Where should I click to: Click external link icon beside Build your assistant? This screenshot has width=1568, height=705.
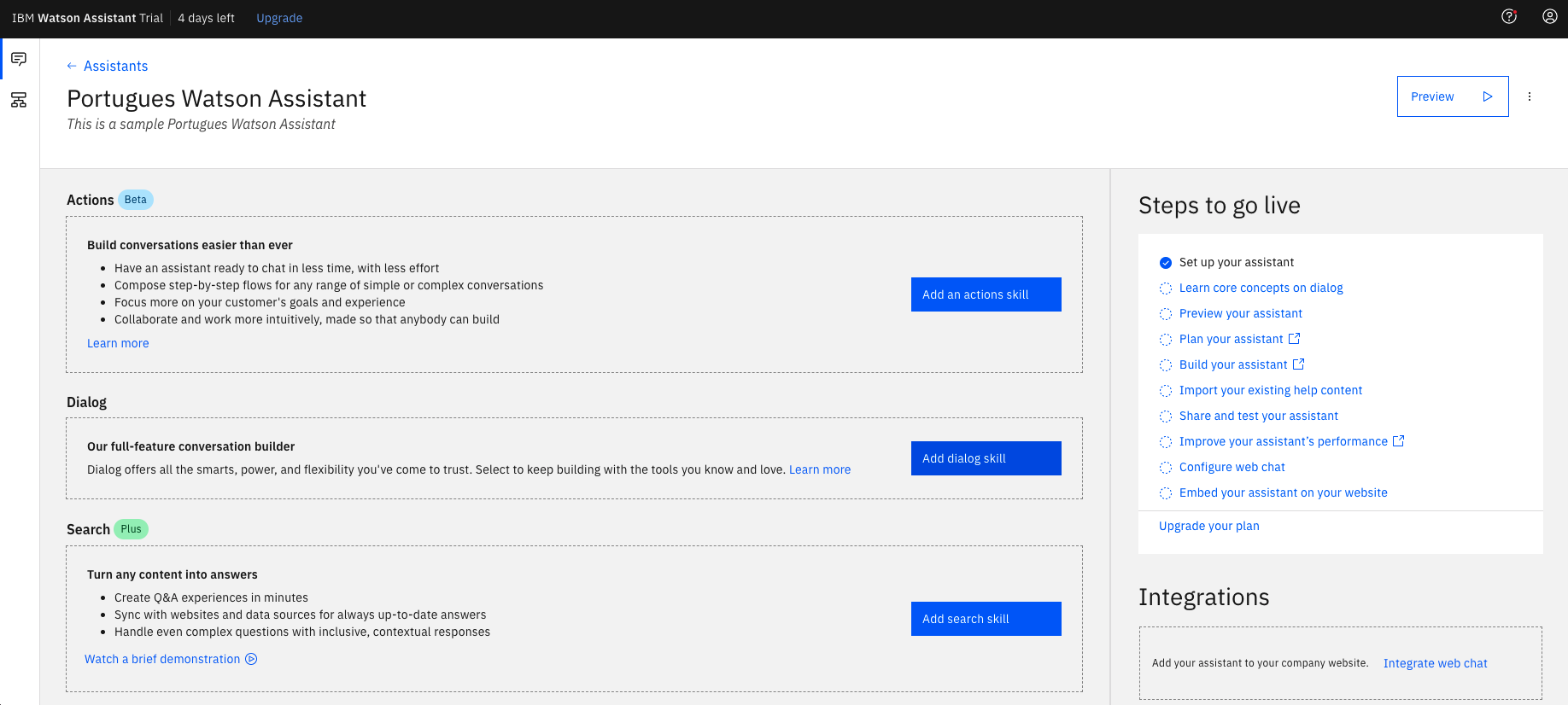[1298, 364]
